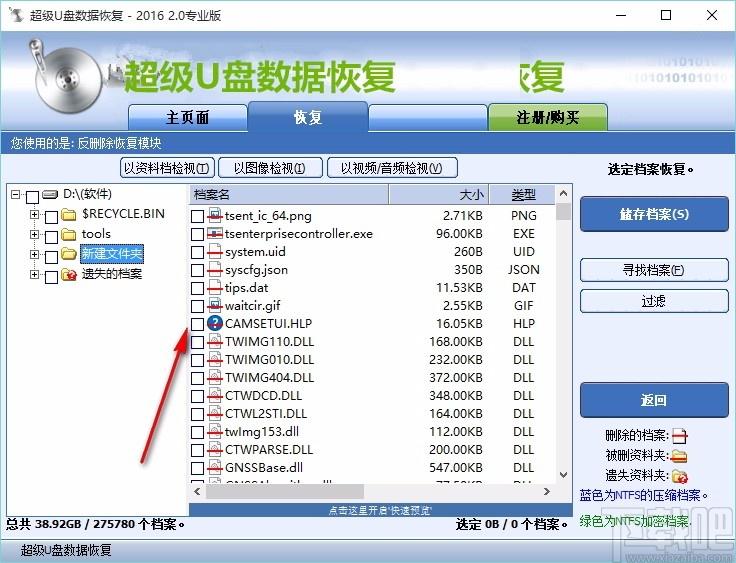
Task: Tick the syscfg.json checkbox
Action: click(198, 270)
